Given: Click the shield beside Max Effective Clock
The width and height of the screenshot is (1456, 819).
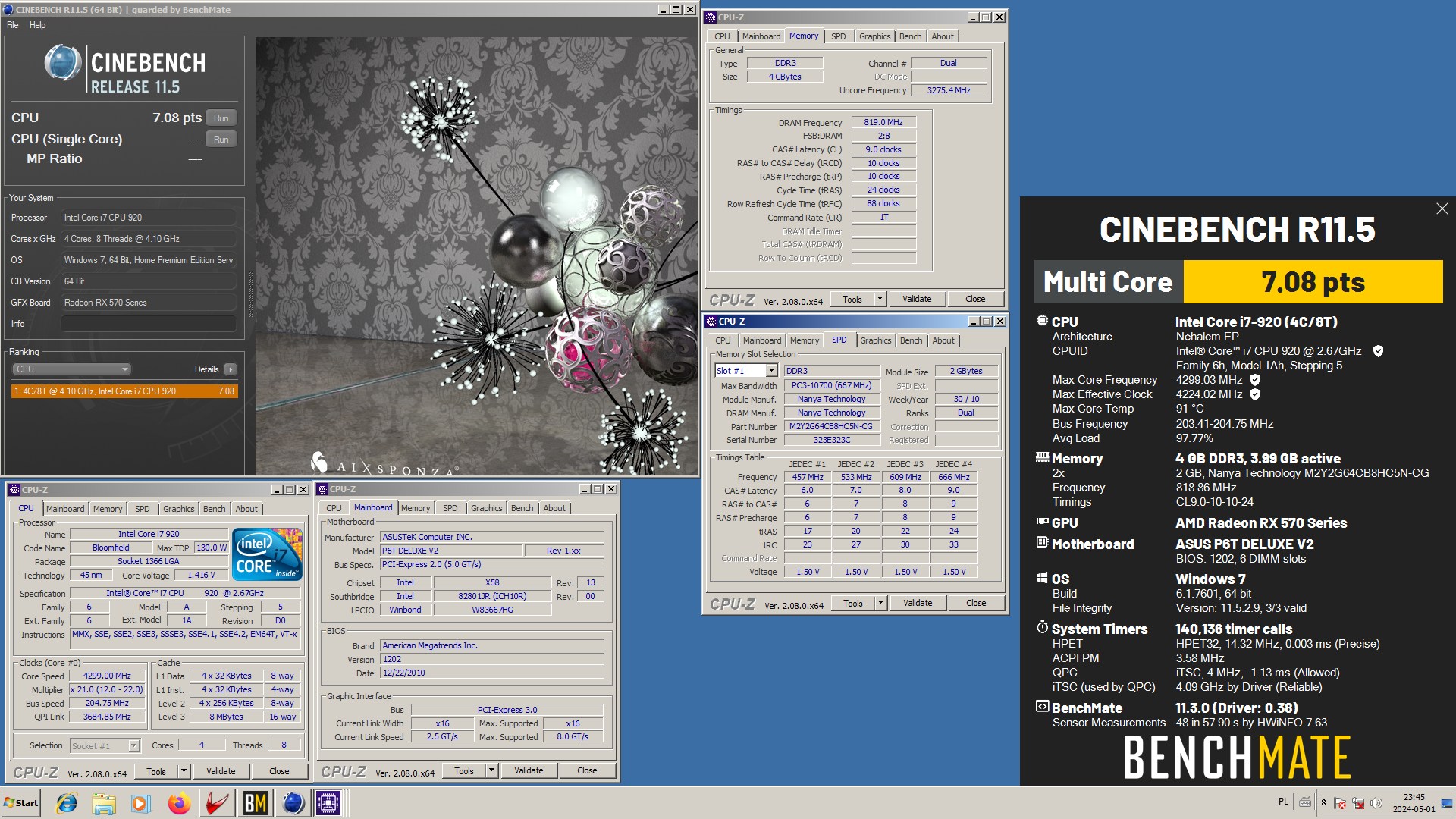Looking at the screenshot, I should point(1255,394).
